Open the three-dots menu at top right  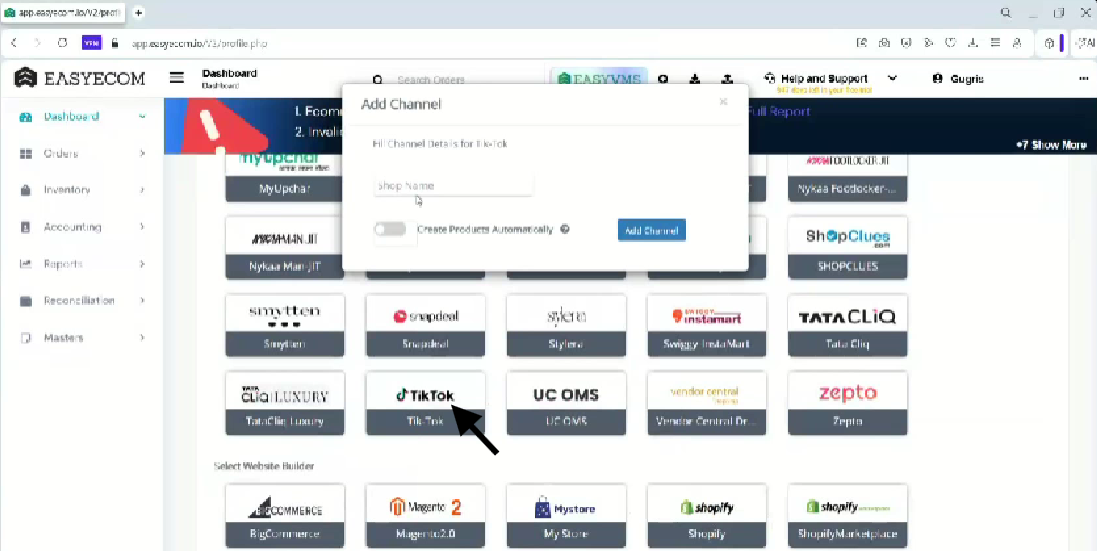coord(1083,79)
